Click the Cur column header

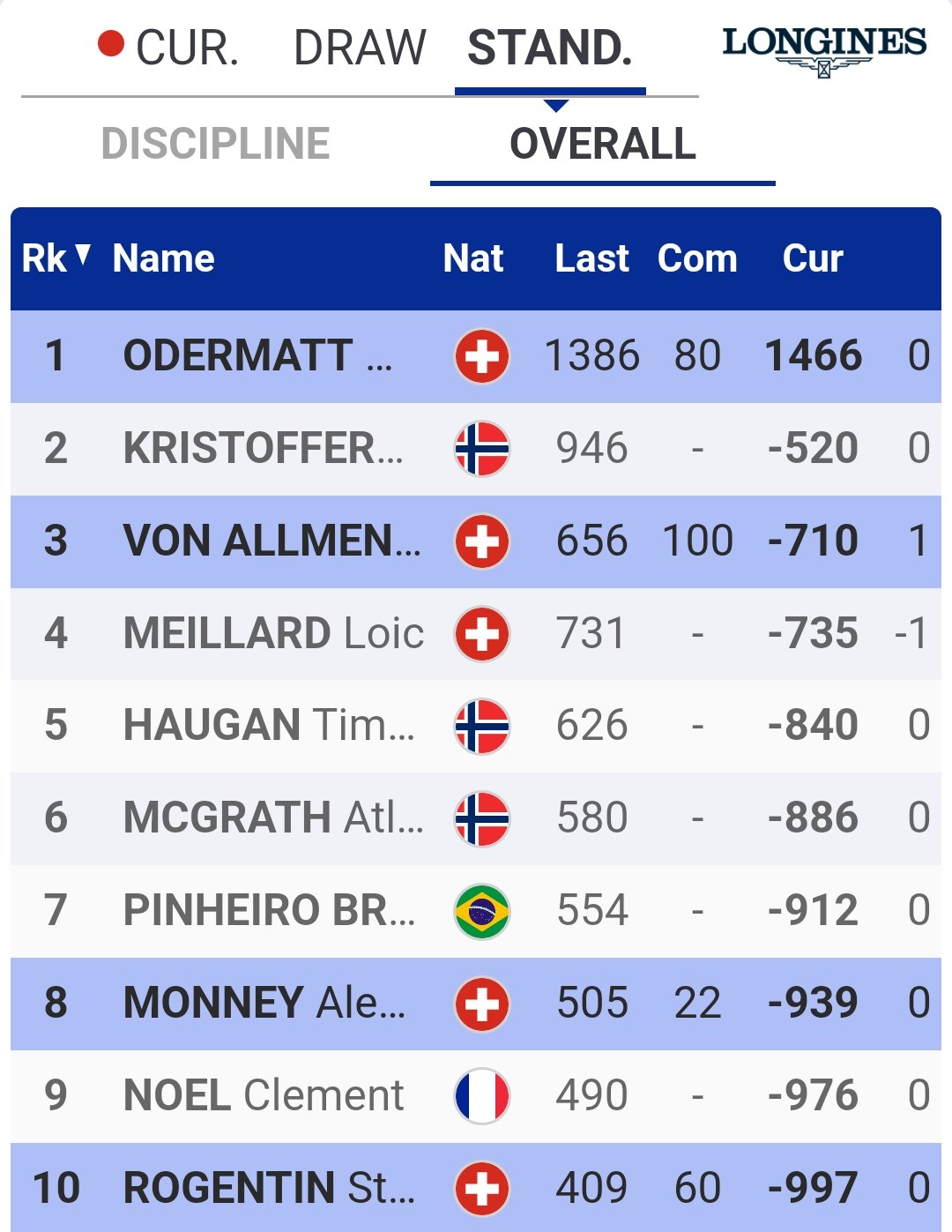tap(813, 258)
